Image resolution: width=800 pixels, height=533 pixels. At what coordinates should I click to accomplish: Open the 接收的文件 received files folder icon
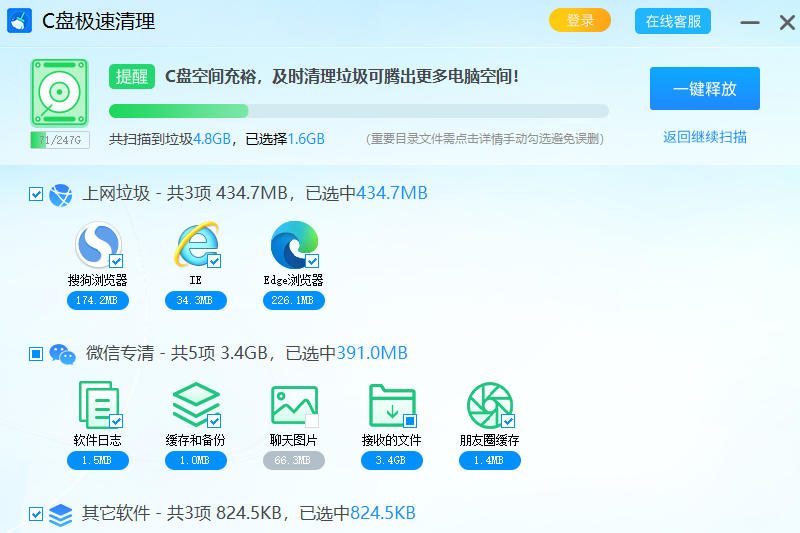[391, 405]
